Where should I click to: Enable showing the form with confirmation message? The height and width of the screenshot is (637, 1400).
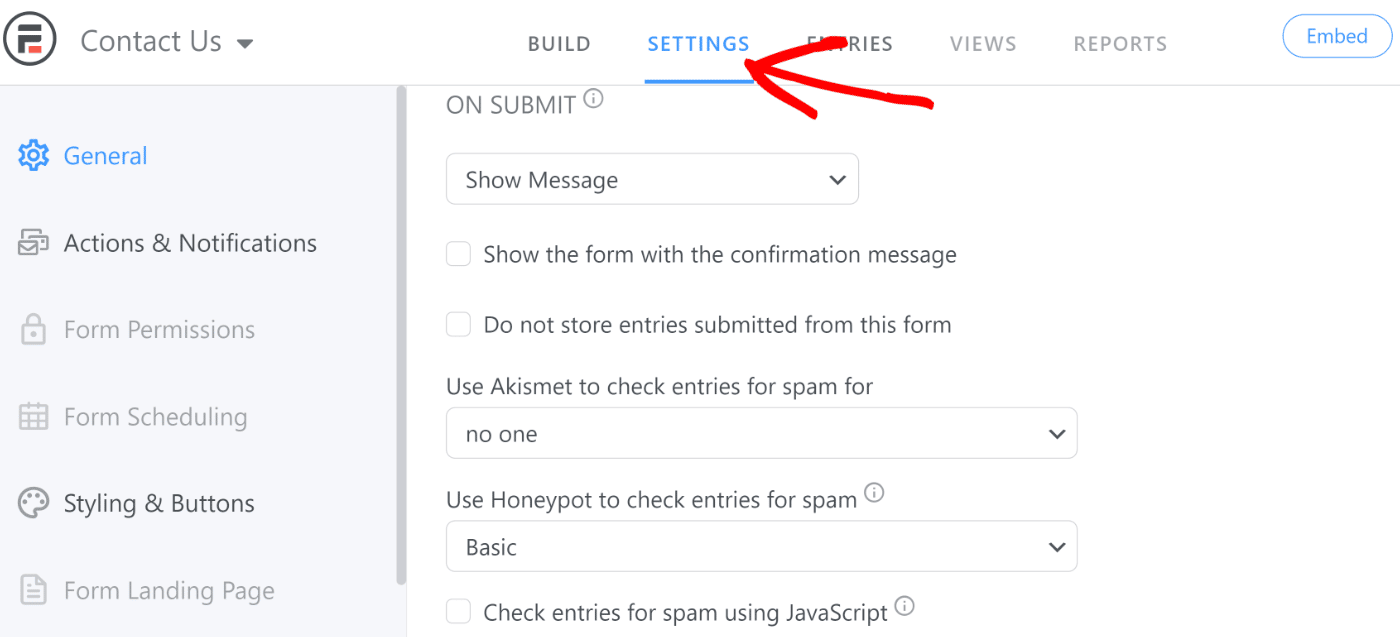point(458,254)
